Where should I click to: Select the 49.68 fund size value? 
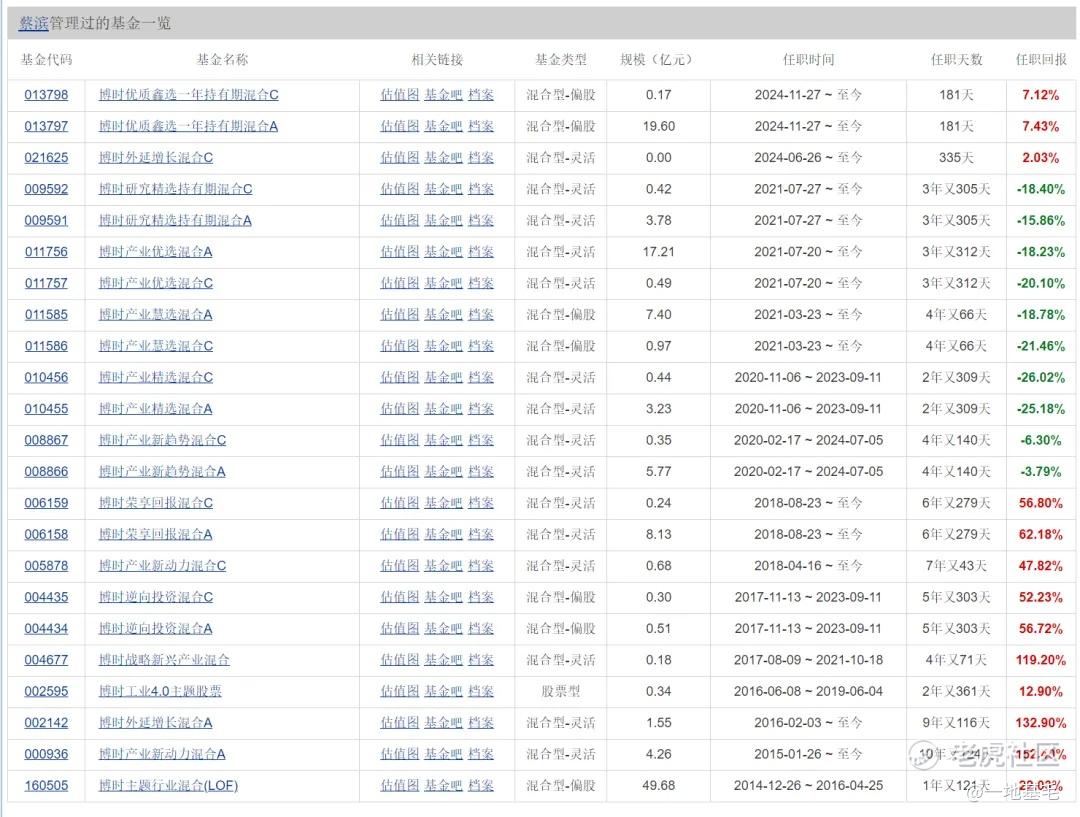[658, 785]
